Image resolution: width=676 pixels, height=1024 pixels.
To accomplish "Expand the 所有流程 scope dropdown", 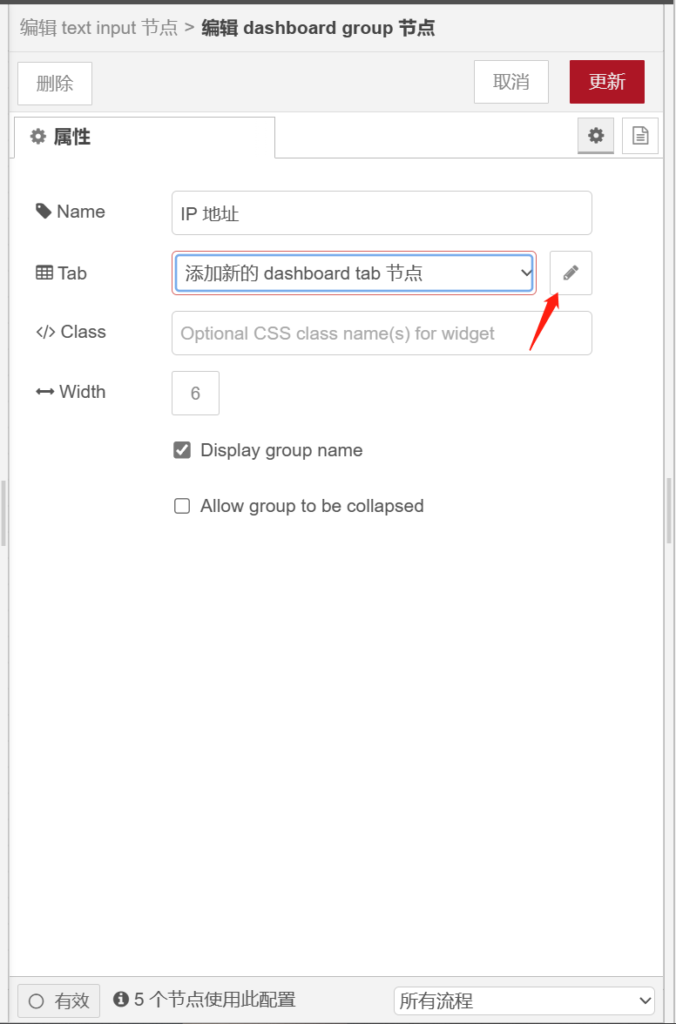I will click(524, 1000).
